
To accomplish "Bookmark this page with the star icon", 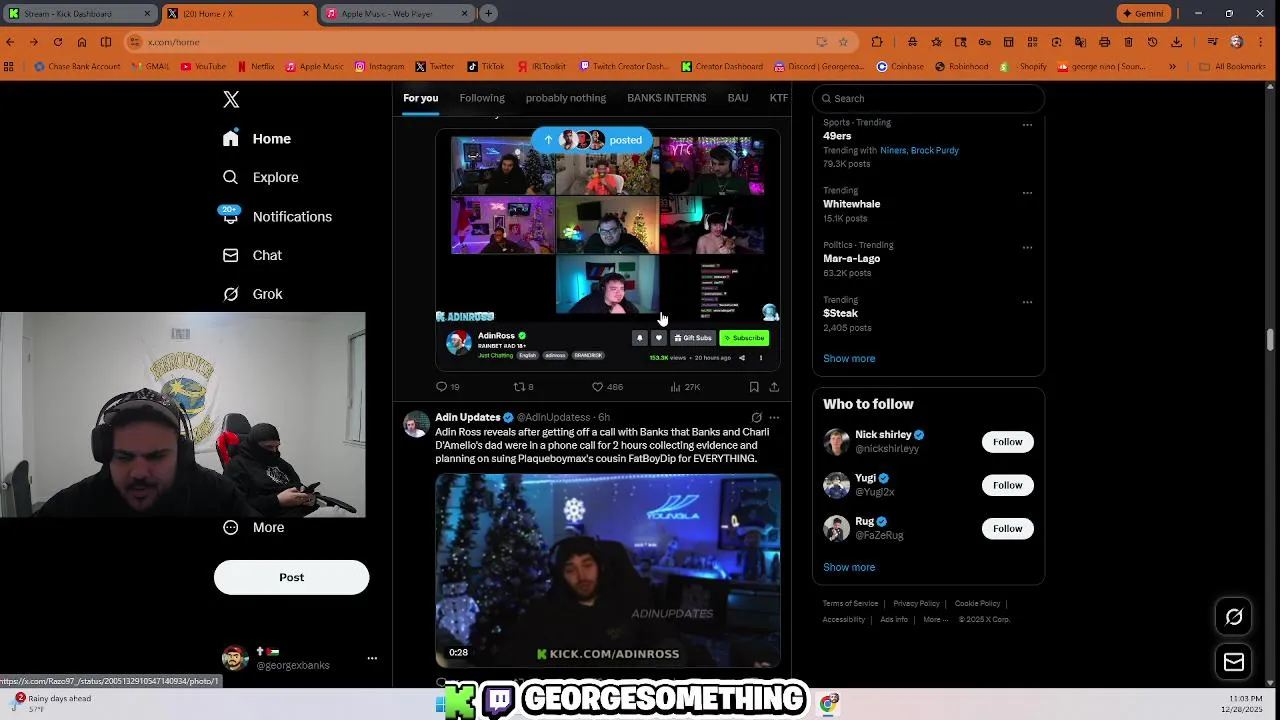I will pyautogui.click(x=843, y=42).
